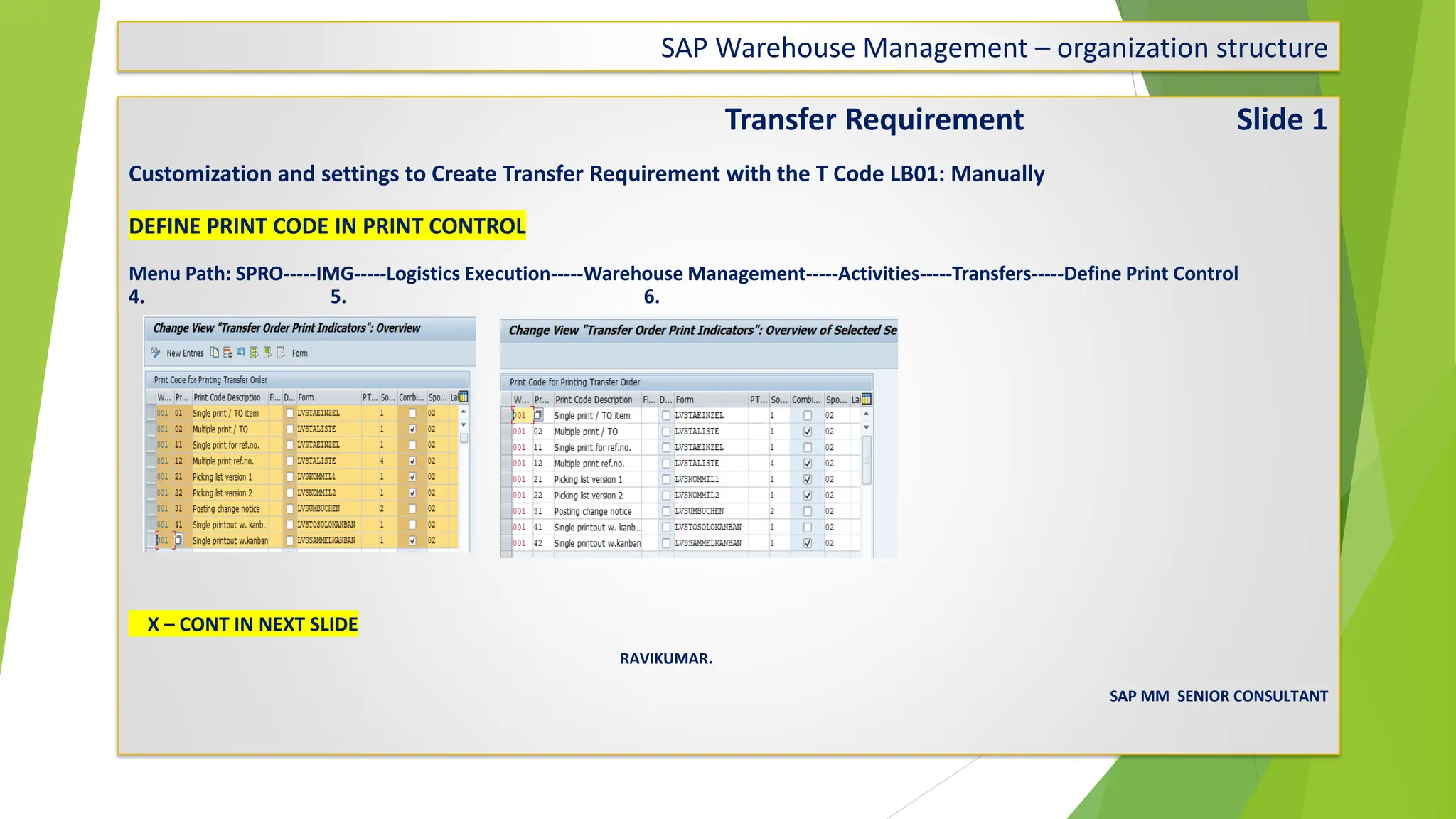Toggle Combi checkbox for 'Single print for ref.no.' in Selected Set table

coord(808,447)
